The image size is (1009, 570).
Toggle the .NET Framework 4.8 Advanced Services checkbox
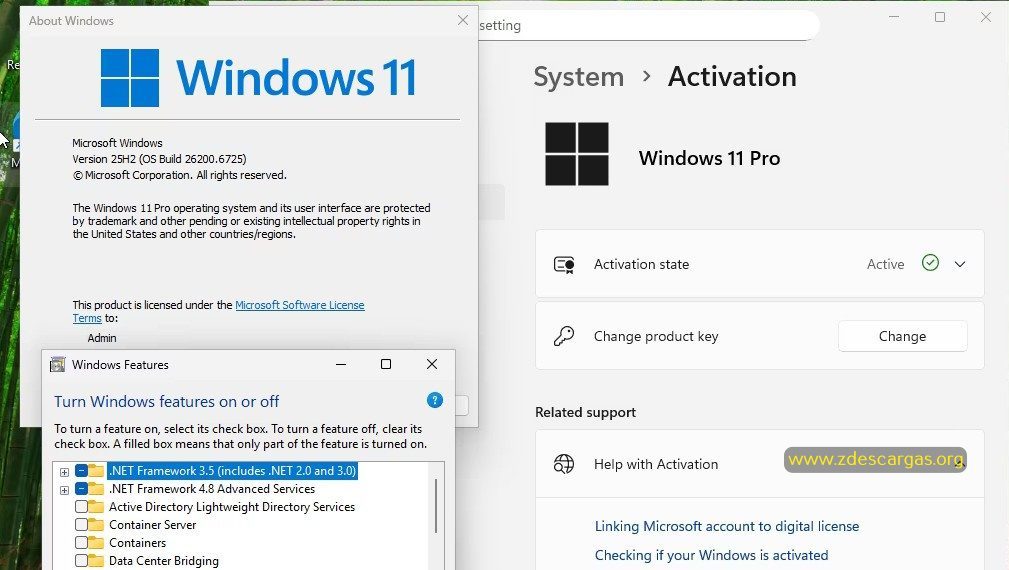click(x=81, y=488)
